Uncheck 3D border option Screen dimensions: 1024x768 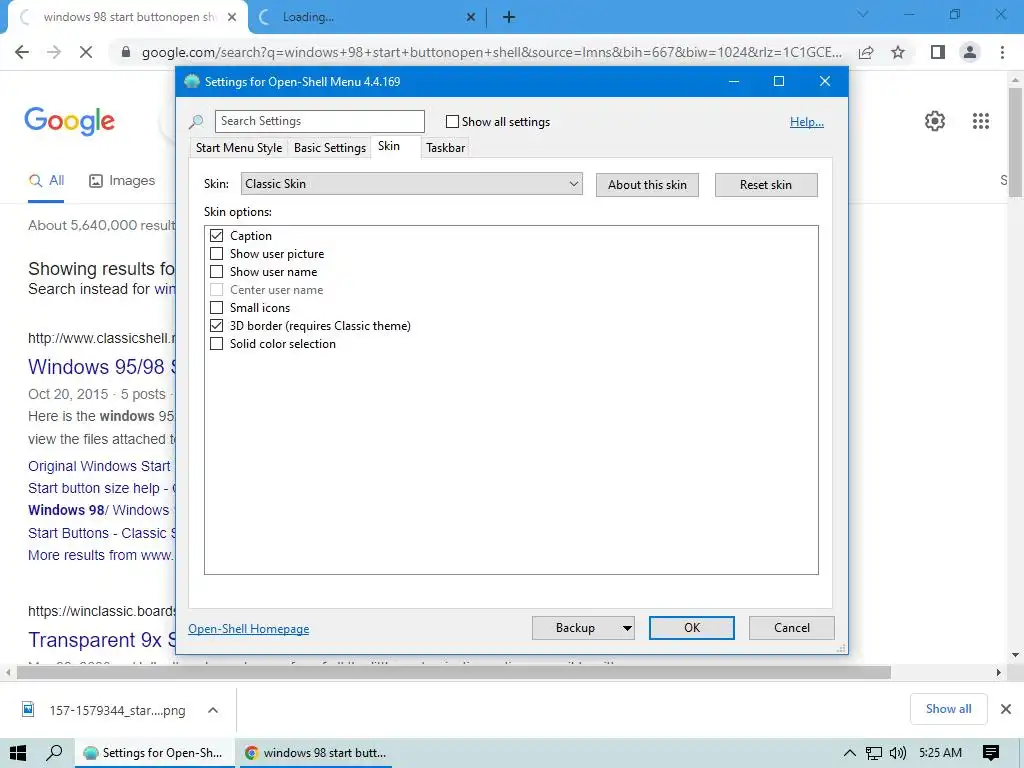pos(216,325)
